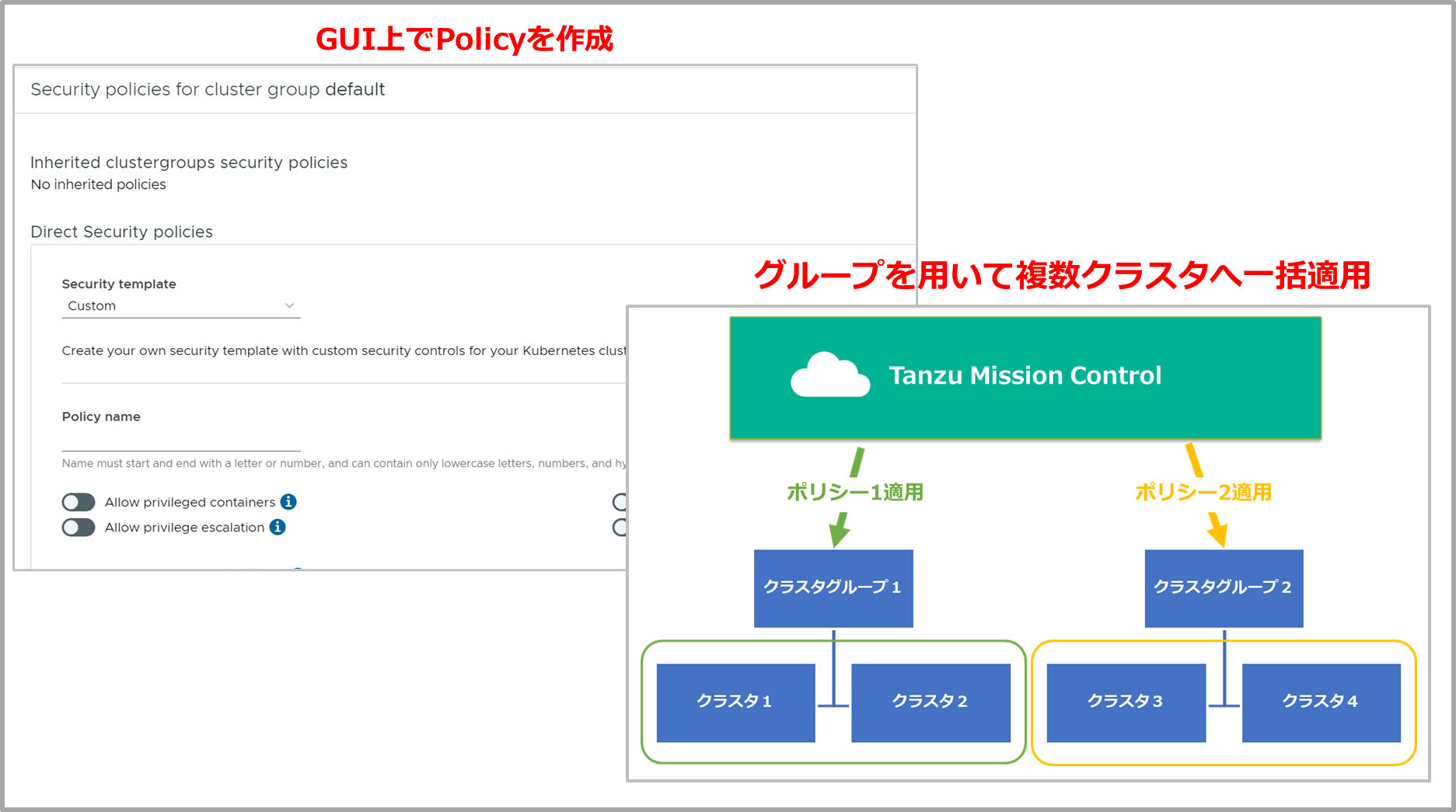This screenshot has height=812, width=1456.
Task: Click the Direct Security policies heading
Action: point(121,232)
